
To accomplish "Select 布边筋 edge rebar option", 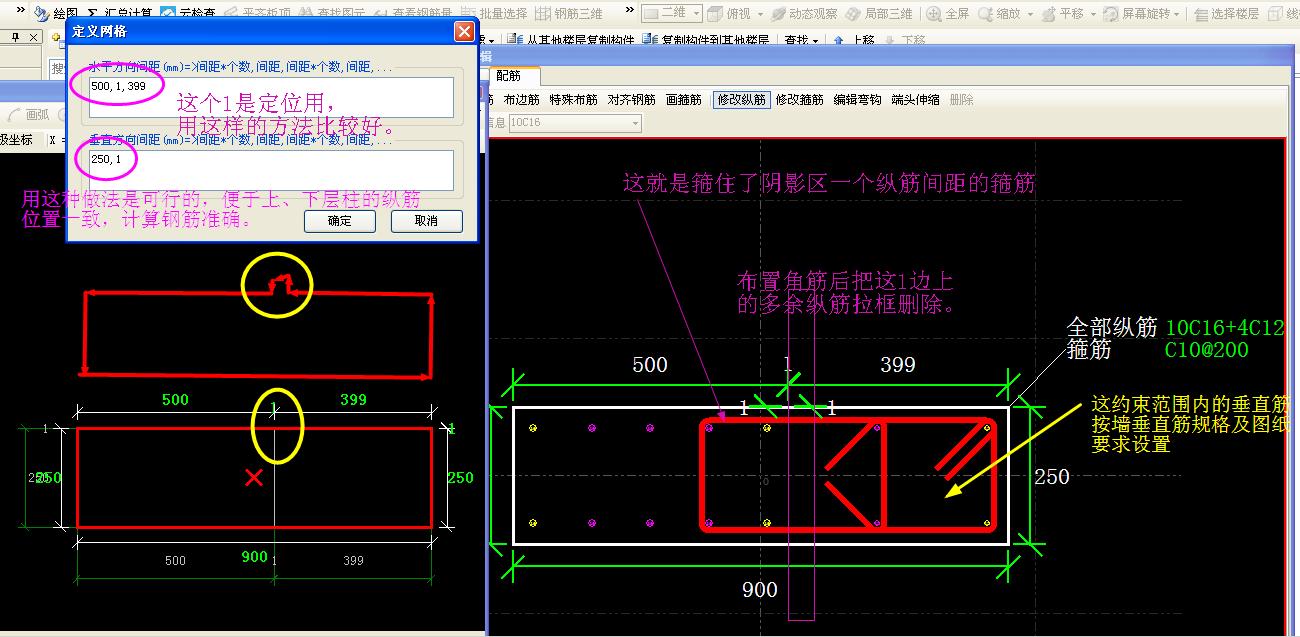I will click(521, 100).
